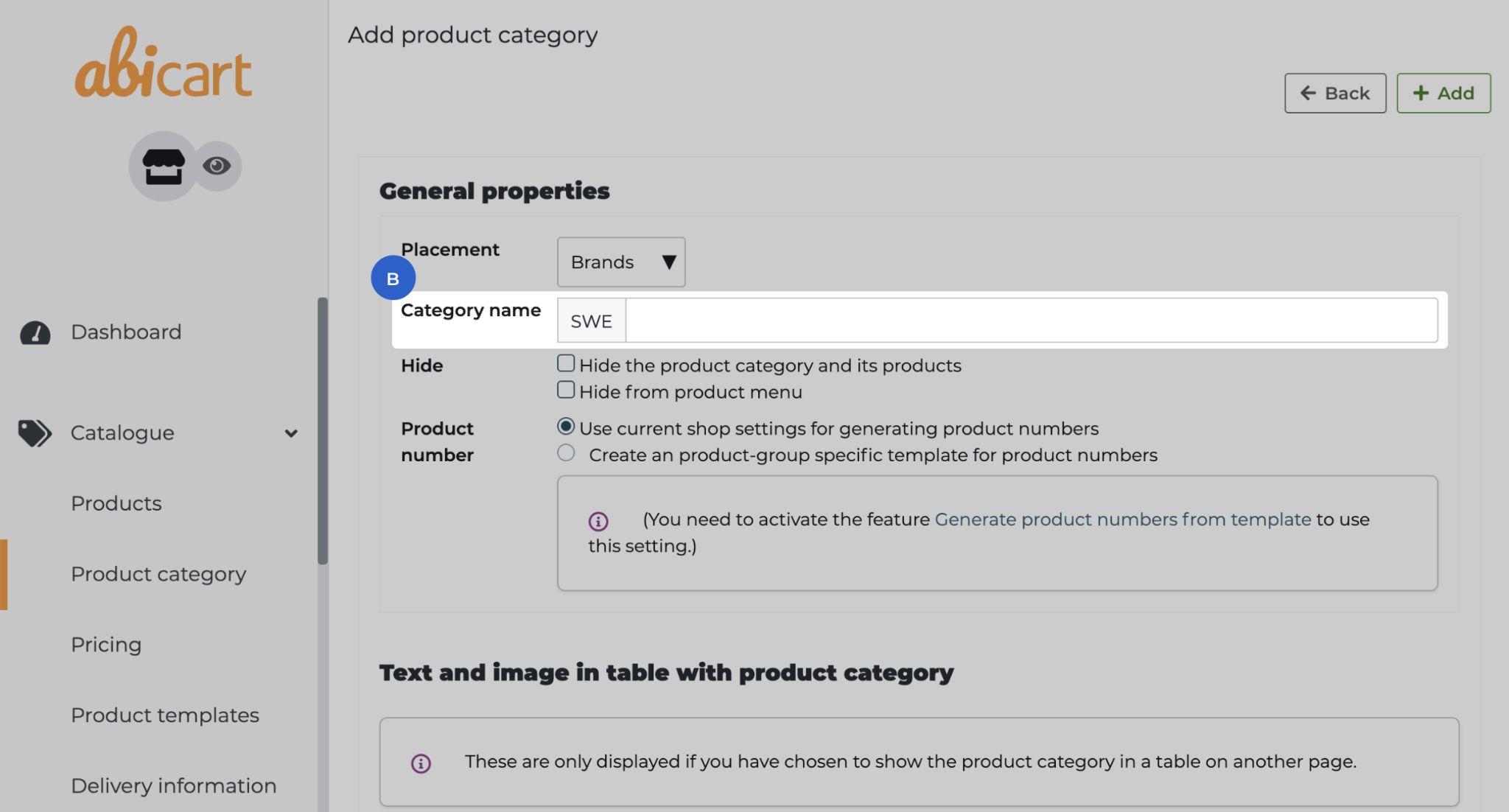
Task: Click info icon beside product numbers note
Action: (x=598, y=522)
